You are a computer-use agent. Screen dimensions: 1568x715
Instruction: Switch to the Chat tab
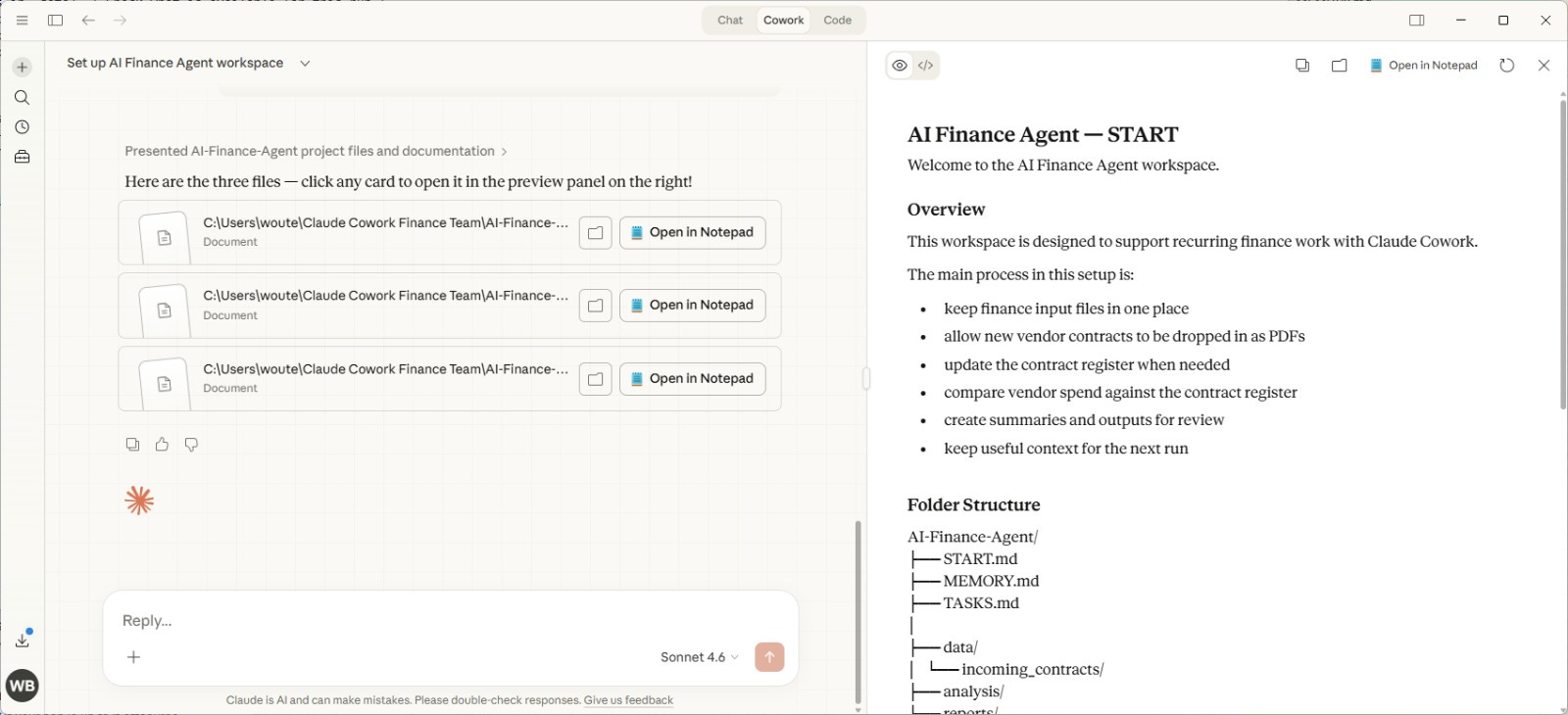point(730,20)
